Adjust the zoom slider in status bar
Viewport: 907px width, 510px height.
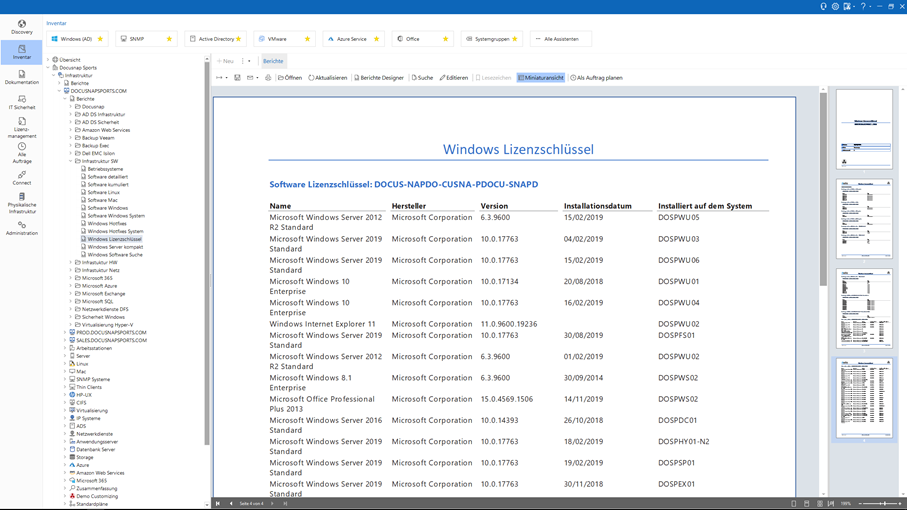pyautogui.click(x=884, y=503)
